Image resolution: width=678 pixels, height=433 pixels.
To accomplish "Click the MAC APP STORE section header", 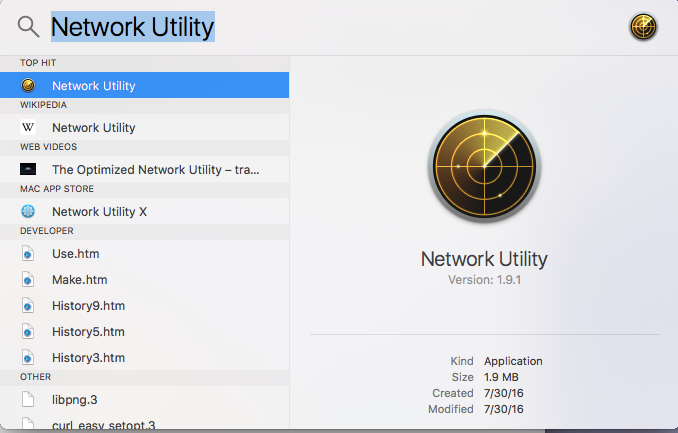I will [57, 189].
